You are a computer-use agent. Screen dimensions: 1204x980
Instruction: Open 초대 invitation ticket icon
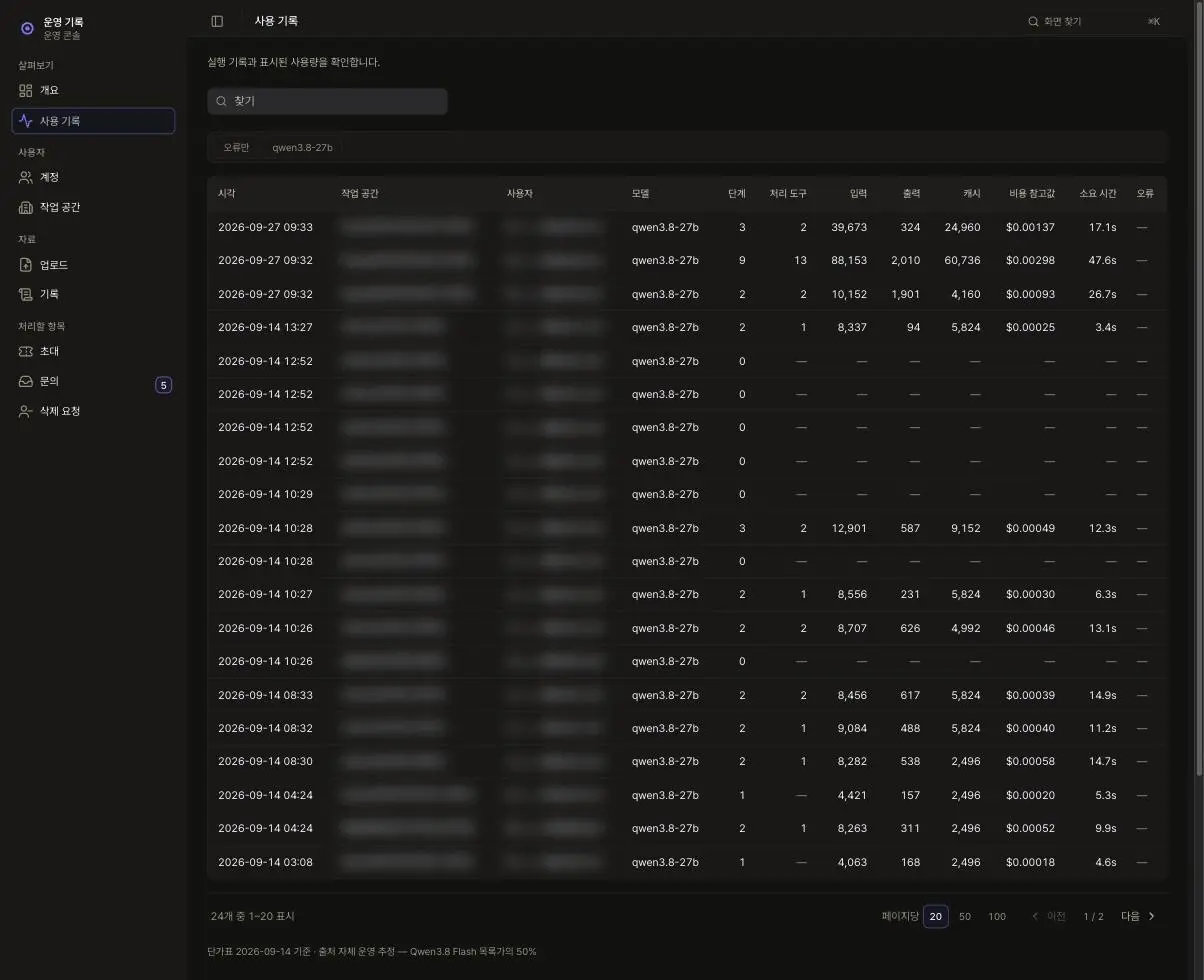(x=26, y=351)
